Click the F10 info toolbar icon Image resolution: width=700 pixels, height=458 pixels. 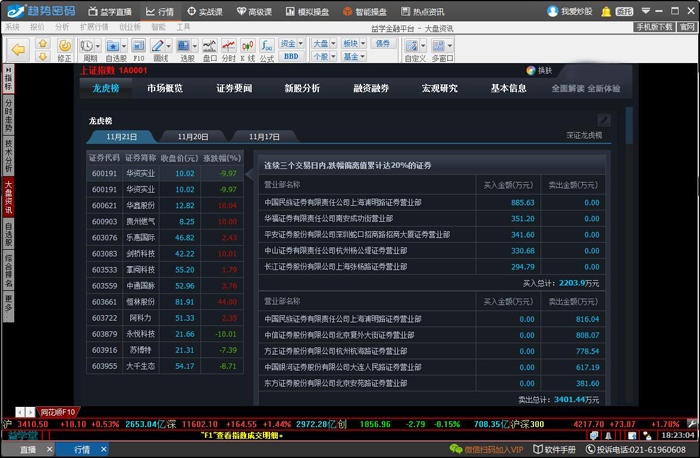pyautogui.click(x=139, y=48)
